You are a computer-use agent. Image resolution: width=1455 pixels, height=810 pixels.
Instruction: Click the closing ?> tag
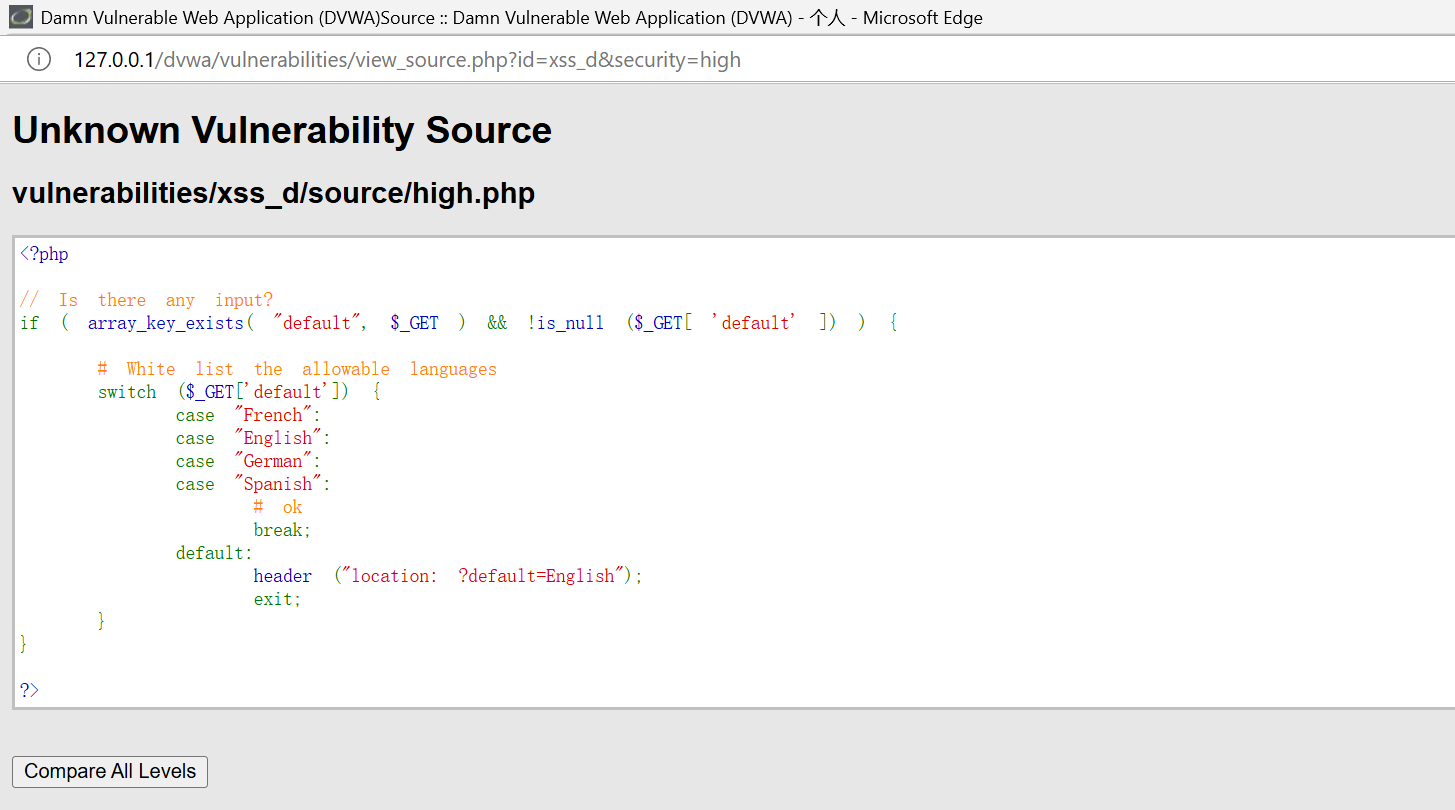29,690
